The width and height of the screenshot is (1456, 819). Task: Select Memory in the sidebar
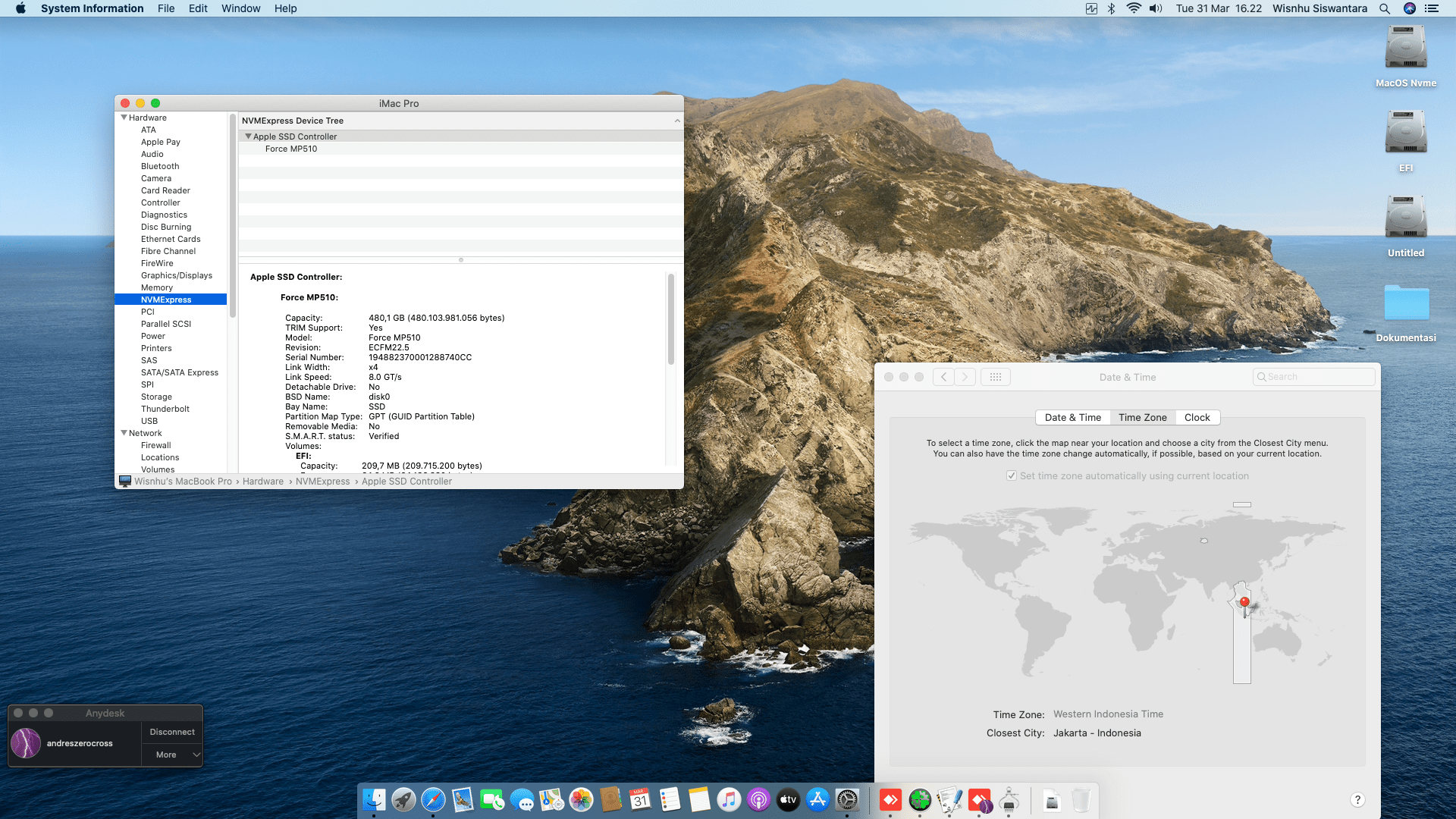[156, 287]
